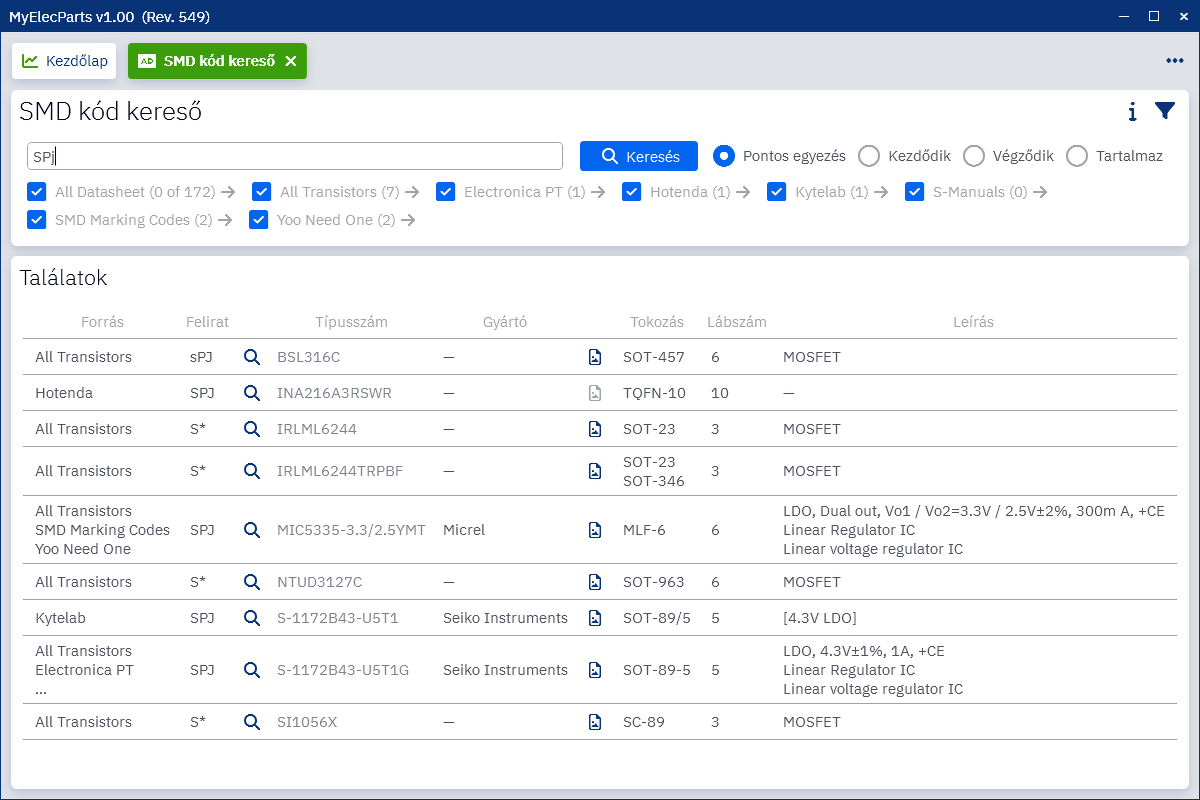Follow arrow link next to Kytelab
Viewport: 1200px width, 800px height.
pyautogui.click(x=881, y=192)
